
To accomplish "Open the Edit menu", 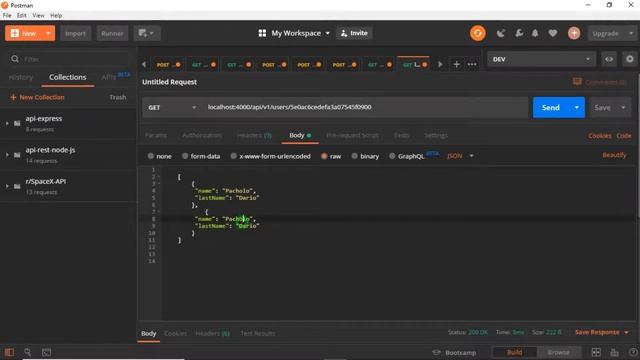I will click(x=22, y=16).
